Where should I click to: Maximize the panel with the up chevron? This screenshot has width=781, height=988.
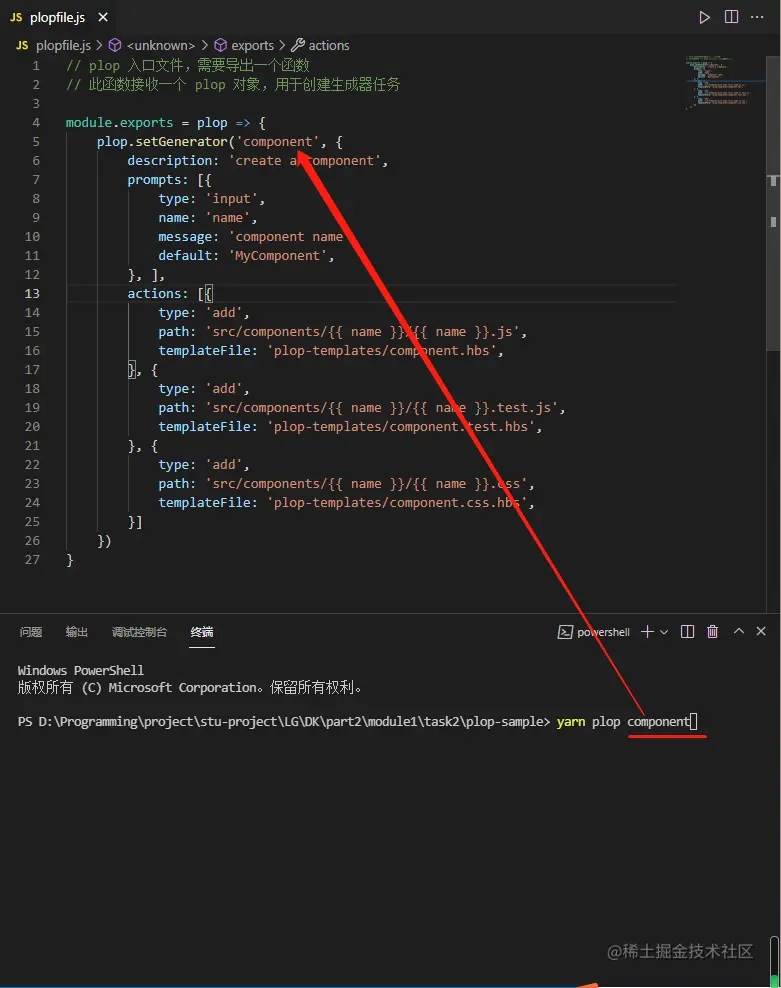coord(739,631)
